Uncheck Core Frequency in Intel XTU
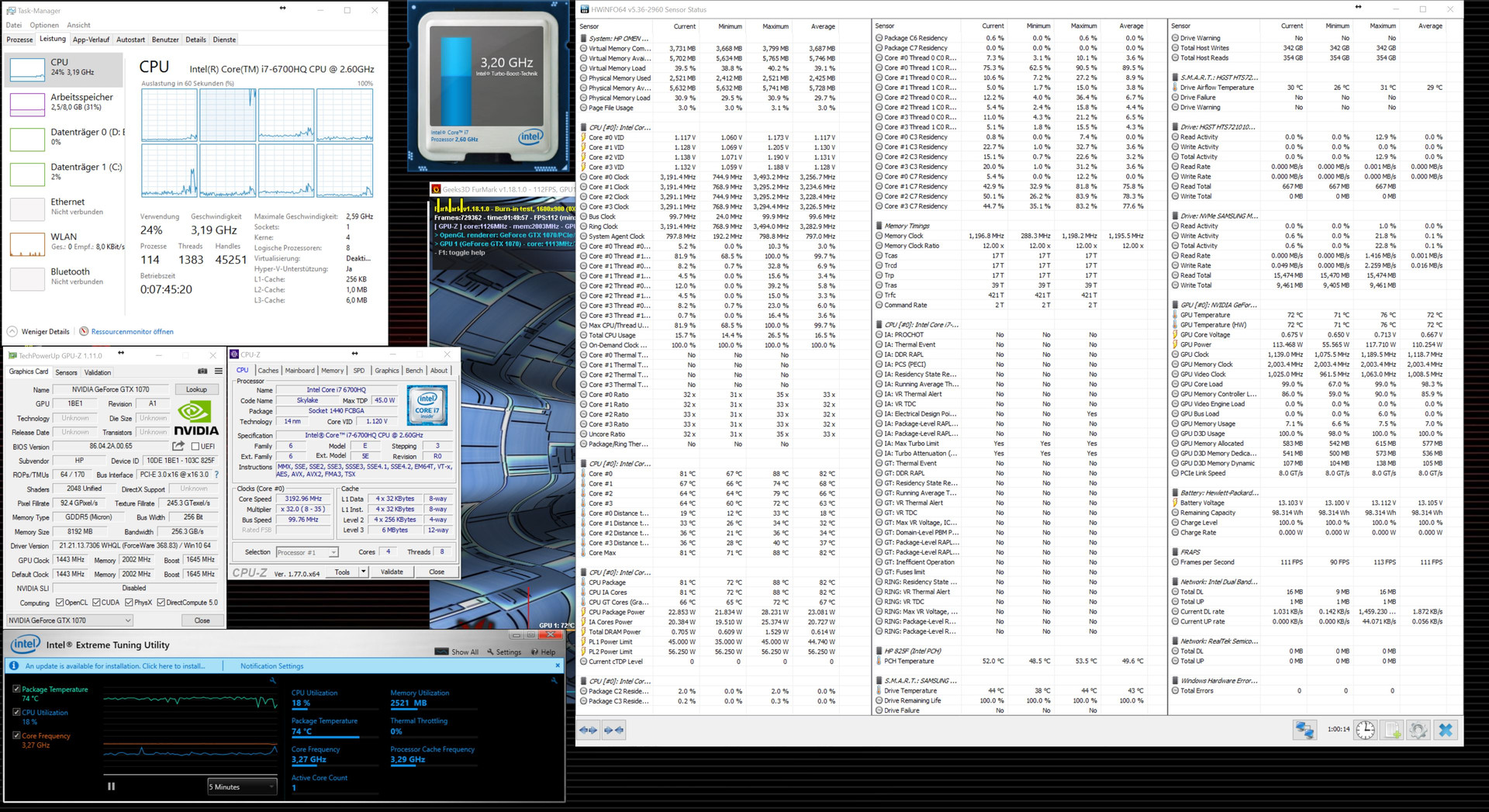Viewport: 1489px width, 812px height. click(16, 735)
